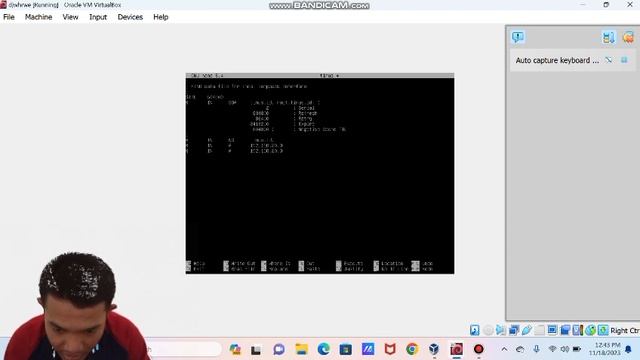
Task: Switch to the running VM taskbar icon
Action: (x=456, y=349)
